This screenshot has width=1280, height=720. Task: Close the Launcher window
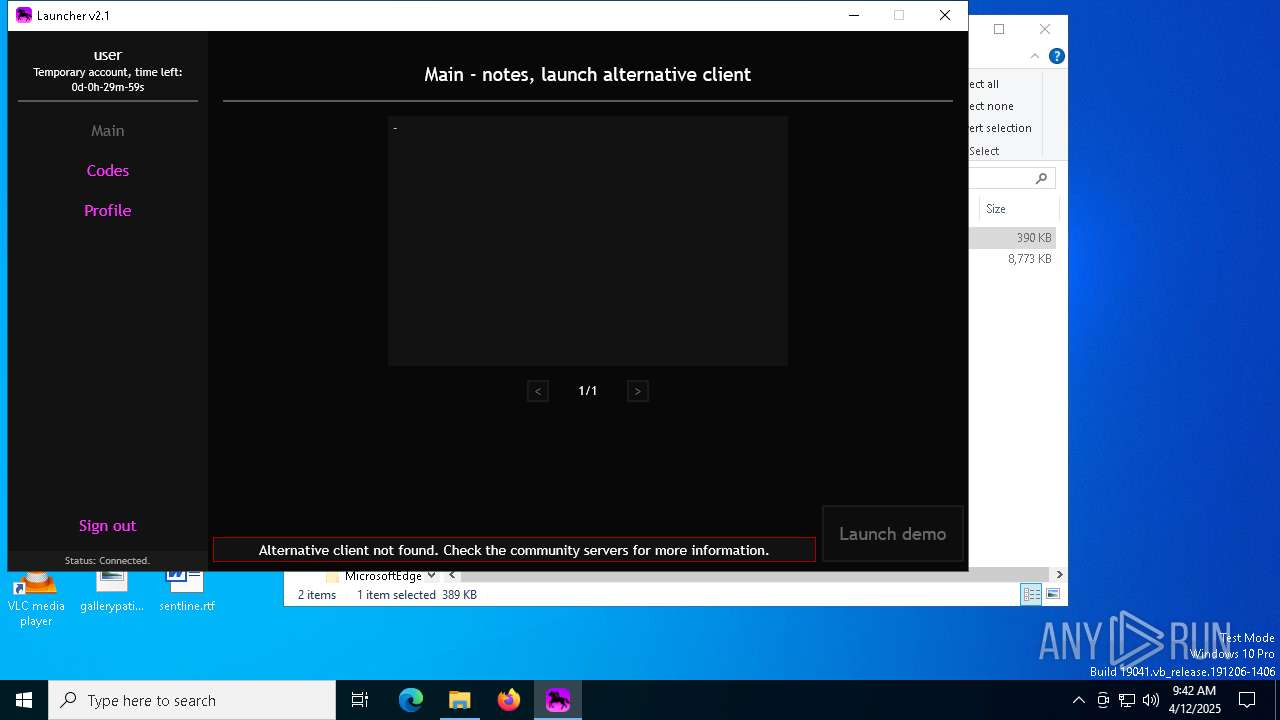pos(944,15)
